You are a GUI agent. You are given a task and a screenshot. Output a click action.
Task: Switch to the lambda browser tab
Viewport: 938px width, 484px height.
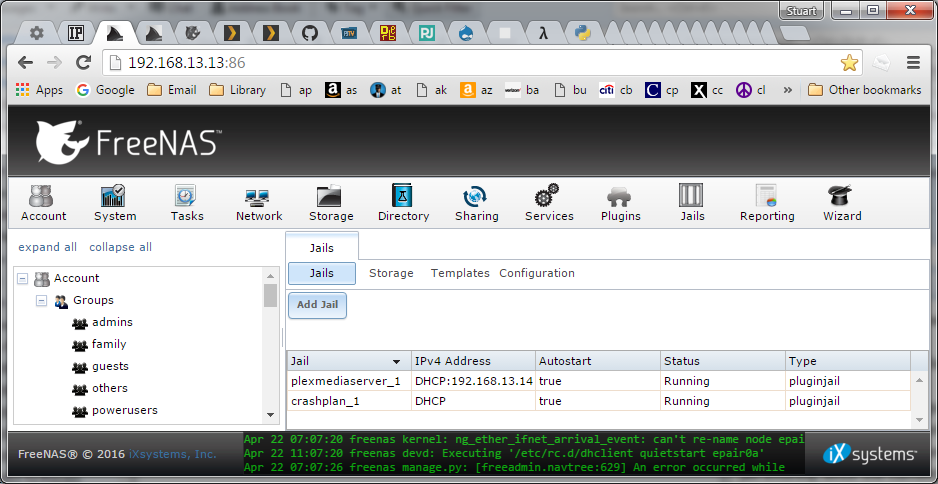pyautogui.click(x=543, y=33)
